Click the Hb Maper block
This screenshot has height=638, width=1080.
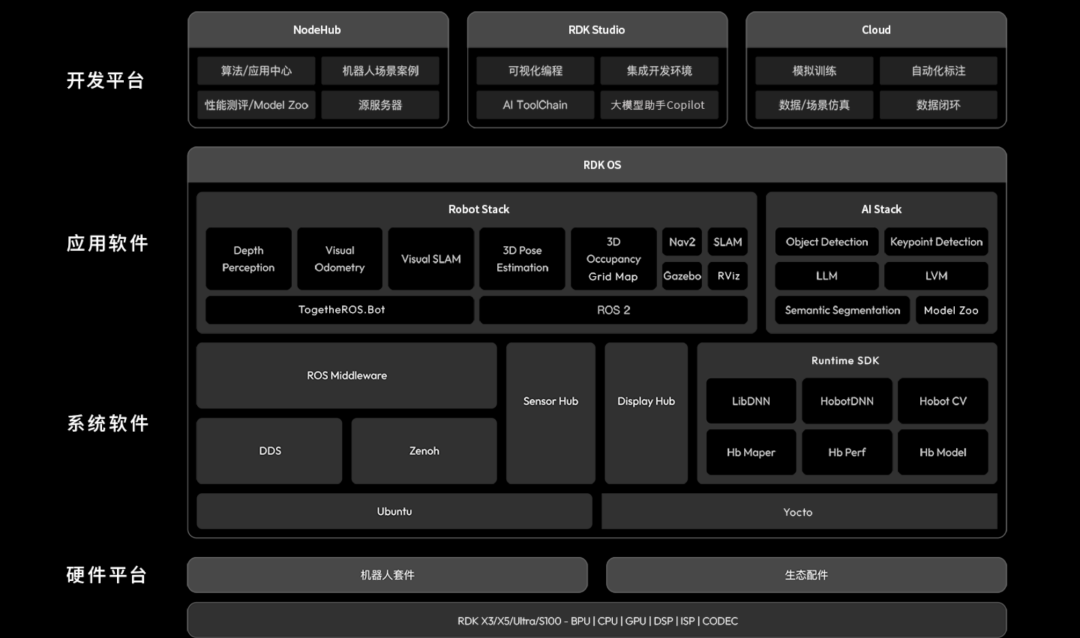click(x=751, y=452)
